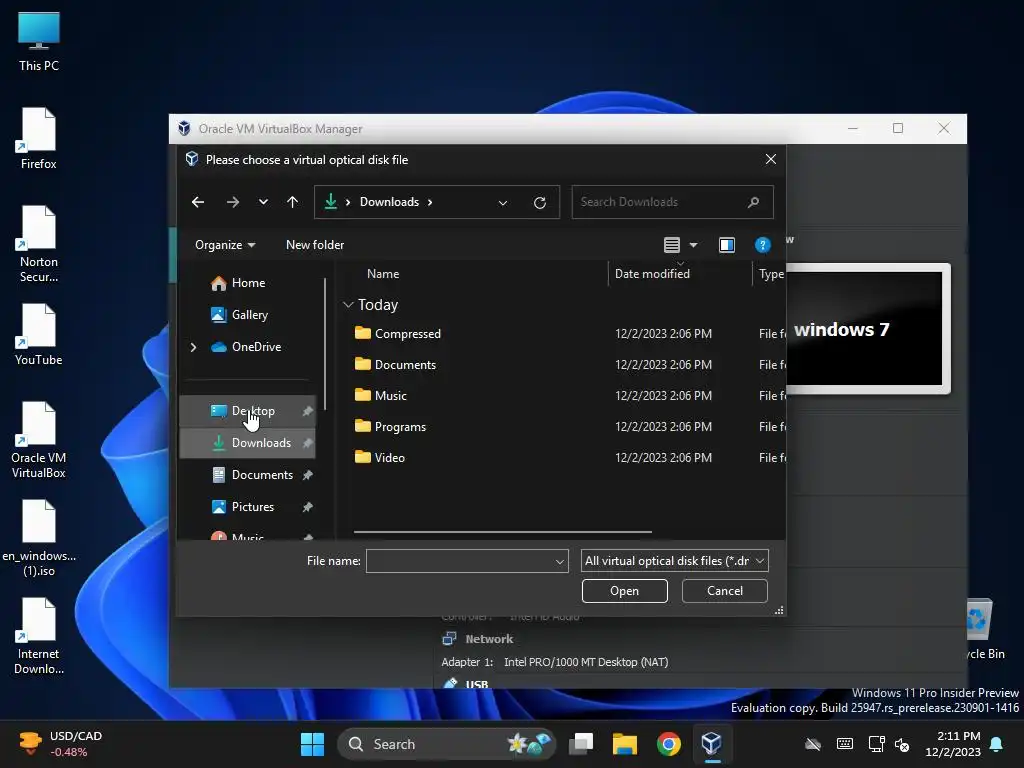Screen dimensions: 1024x768
Task: Click VirtualBox icon in taskbar
Action: click(x=711, y=744)
